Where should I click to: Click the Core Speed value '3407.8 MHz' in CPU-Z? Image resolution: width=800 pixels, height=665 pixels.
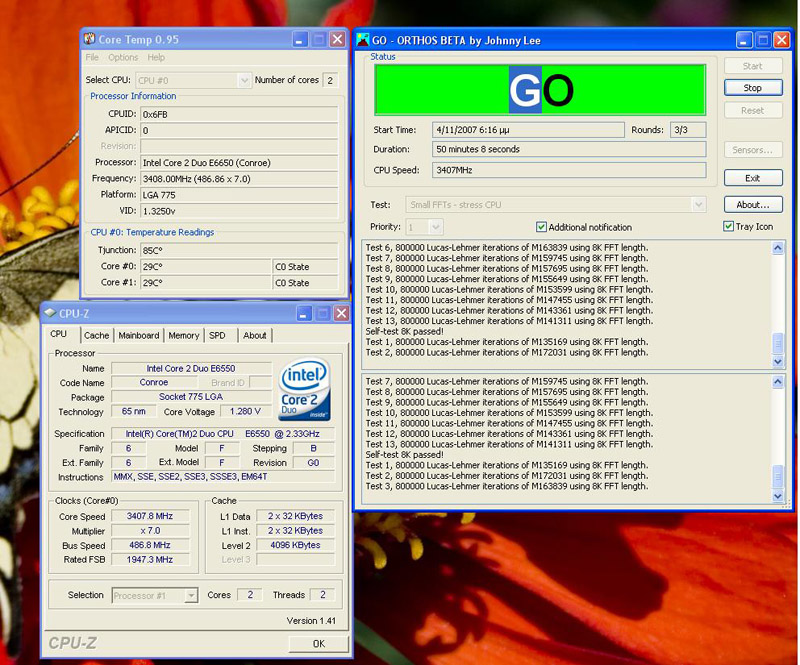tap(150, 516)
